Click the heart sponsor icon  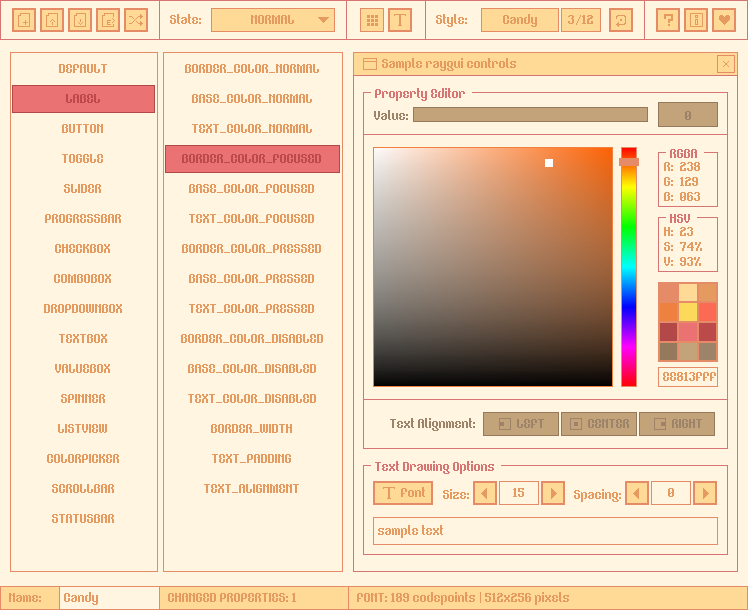(724, 20)
